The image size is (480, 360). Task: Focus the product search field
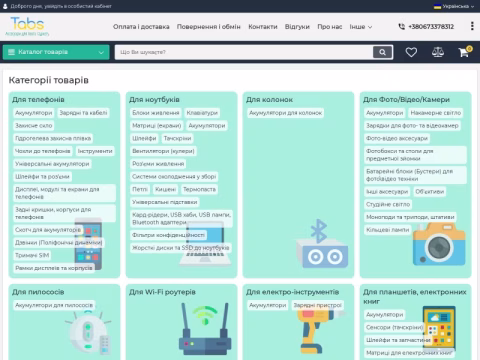point(244,52)
